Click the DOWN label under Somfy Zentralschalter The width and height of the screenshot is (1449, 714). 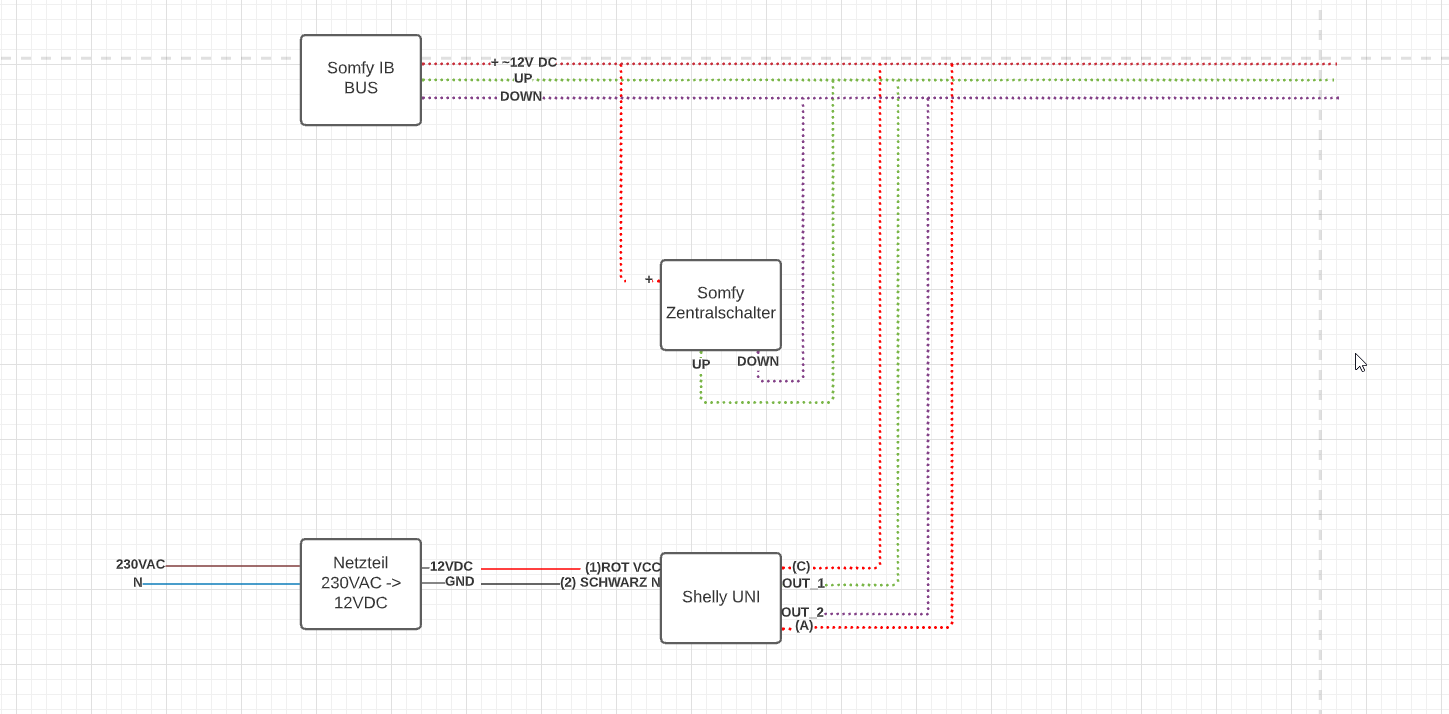pyautogui.click(x=758, y=361)
